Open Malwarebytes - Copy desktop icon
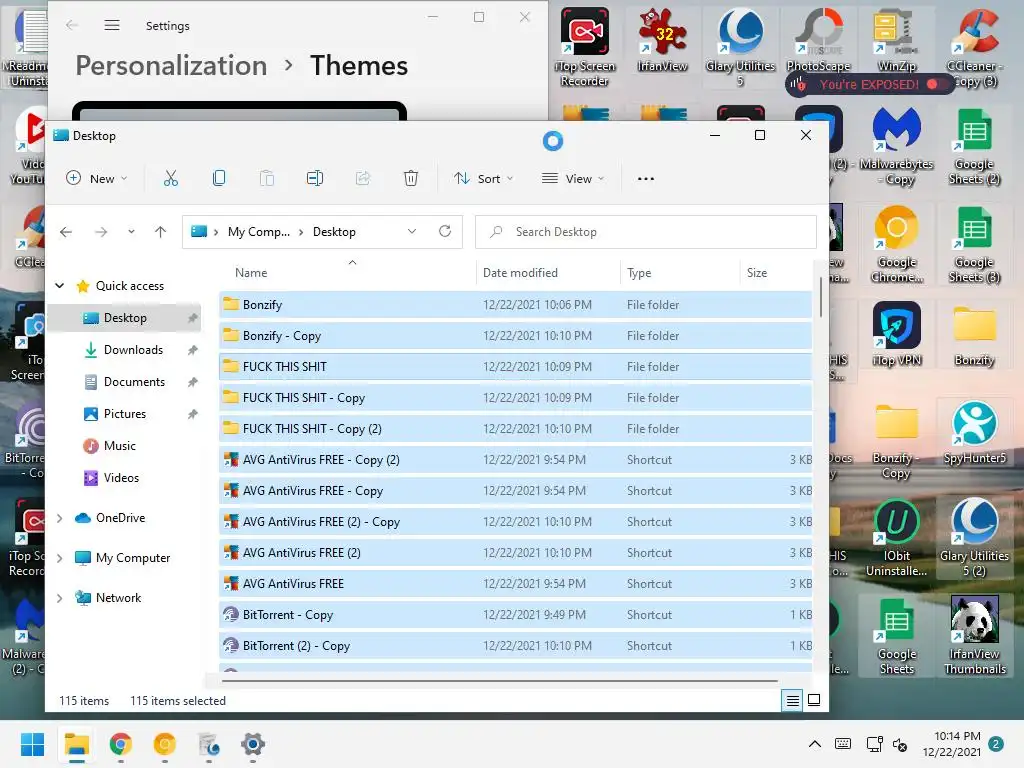Image resolution: width=1024 pixels, height=768 pixels. point(896,146)
